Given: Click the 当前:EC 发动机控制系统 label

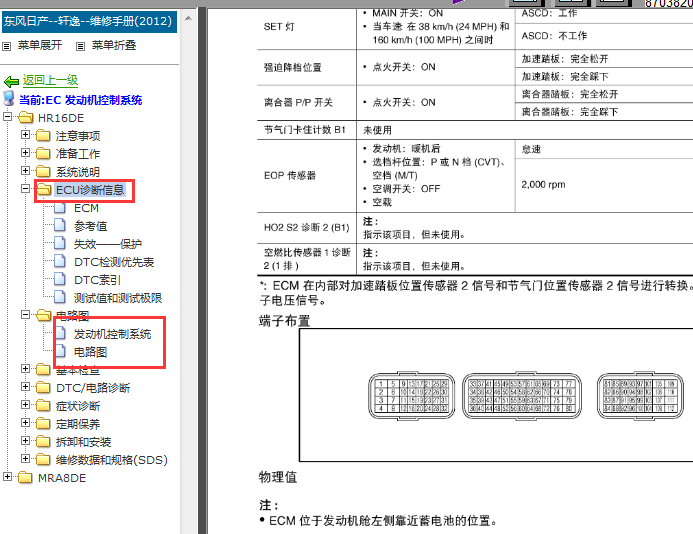Looking at the screenshot, I should point(80,100).
